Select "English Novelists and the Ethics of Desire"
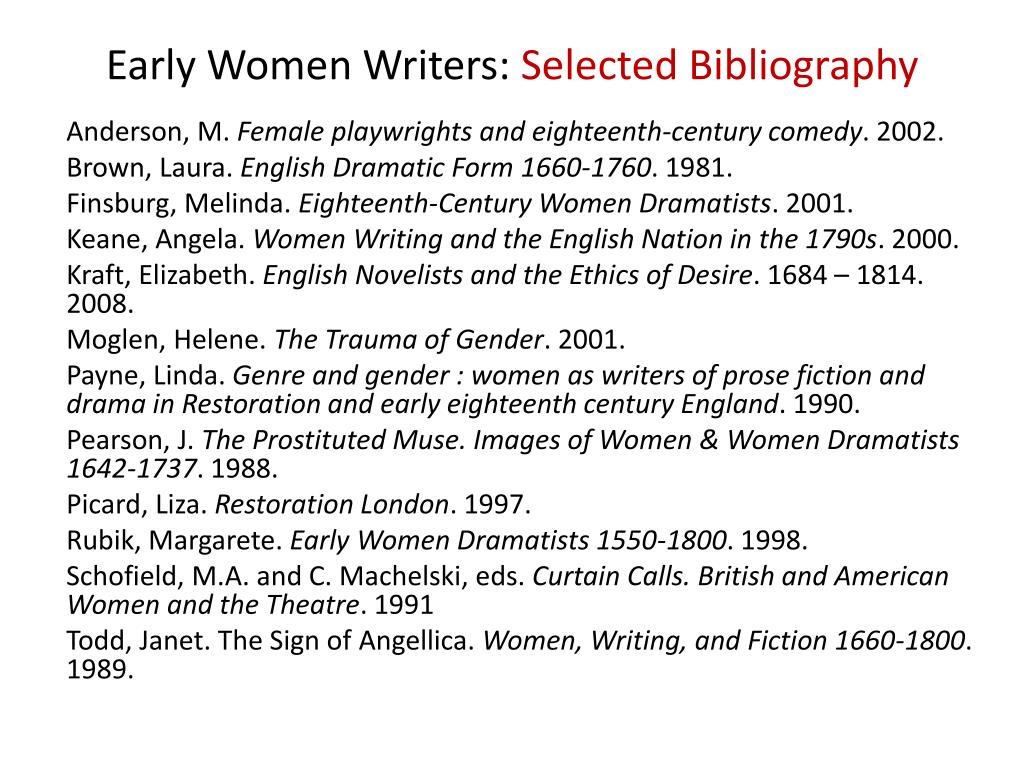Screen dimensions: 1024x768 507,276
